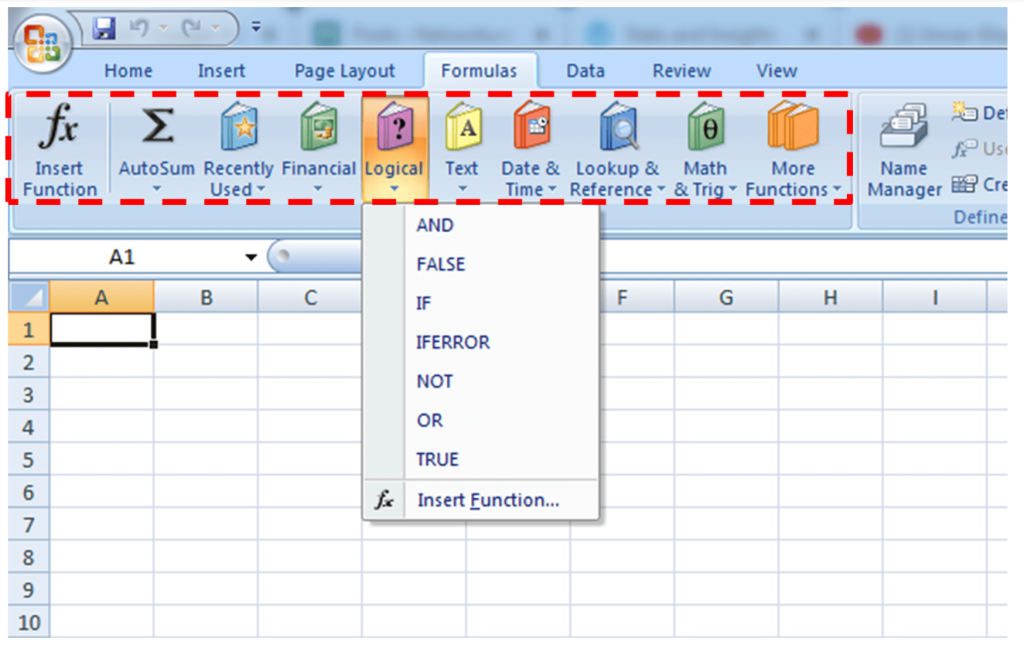
Task: Select the Insert Function icon
Action: tap(57, 145)
